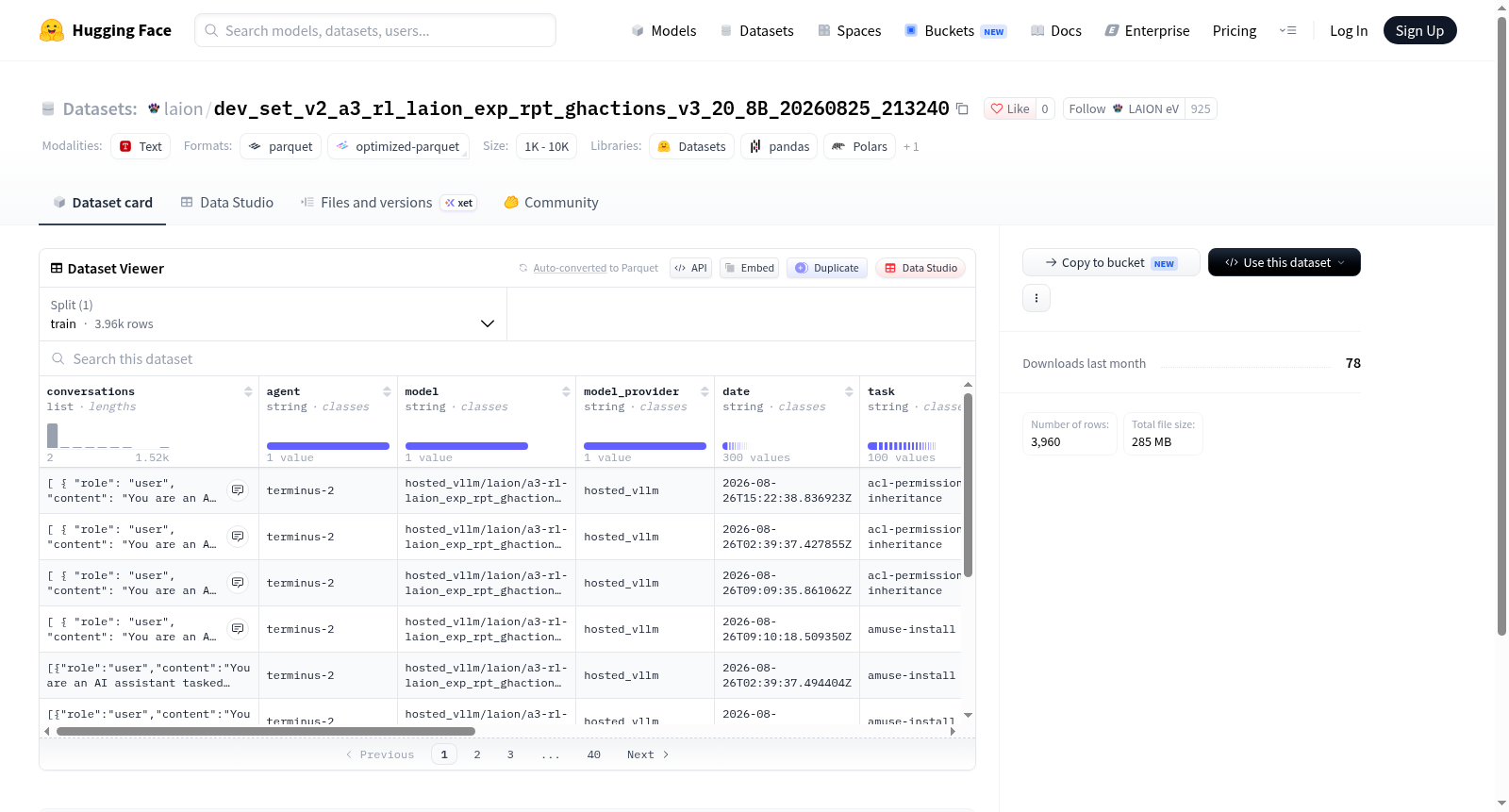Click the date column histogram bars
Viewport: 1509px width, 812px height.
[x=736, y=446]
